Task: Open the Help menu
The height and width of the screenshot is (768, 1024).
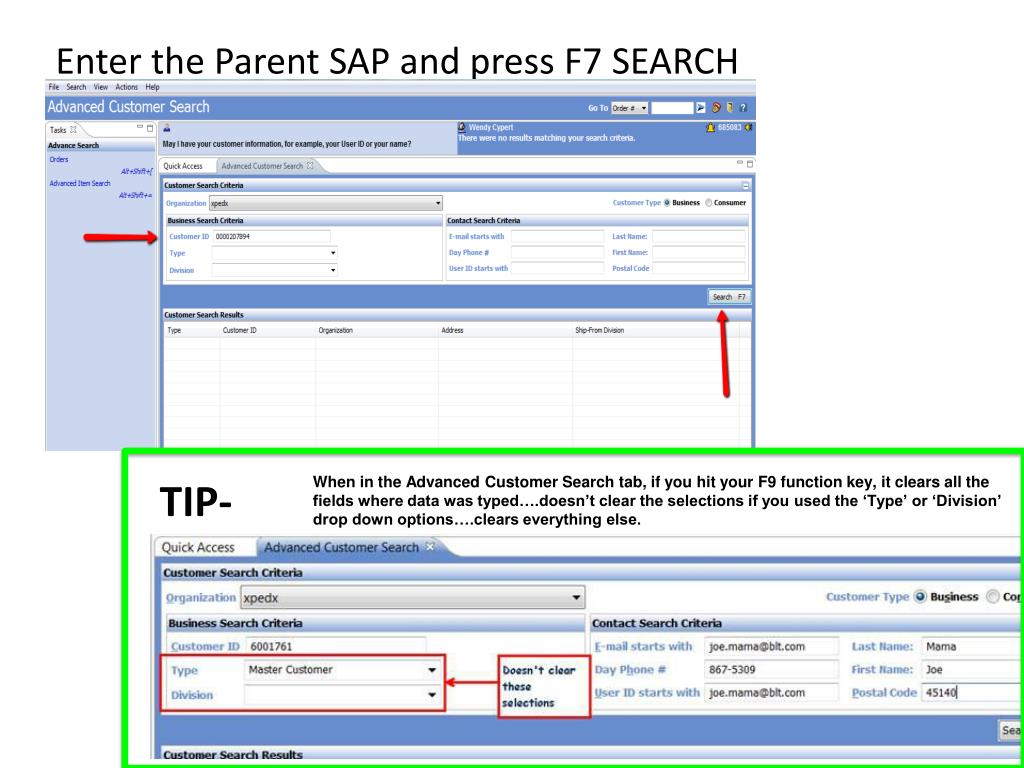Action: tap(152, 87)
